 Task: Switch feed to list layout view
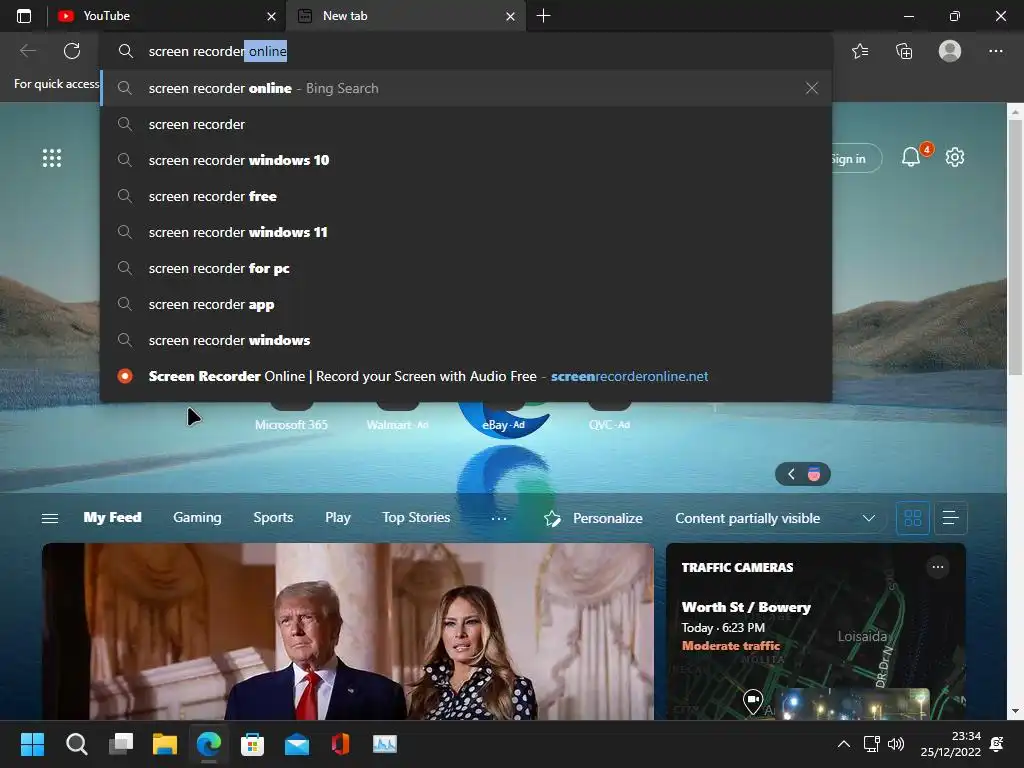(951, 519)
